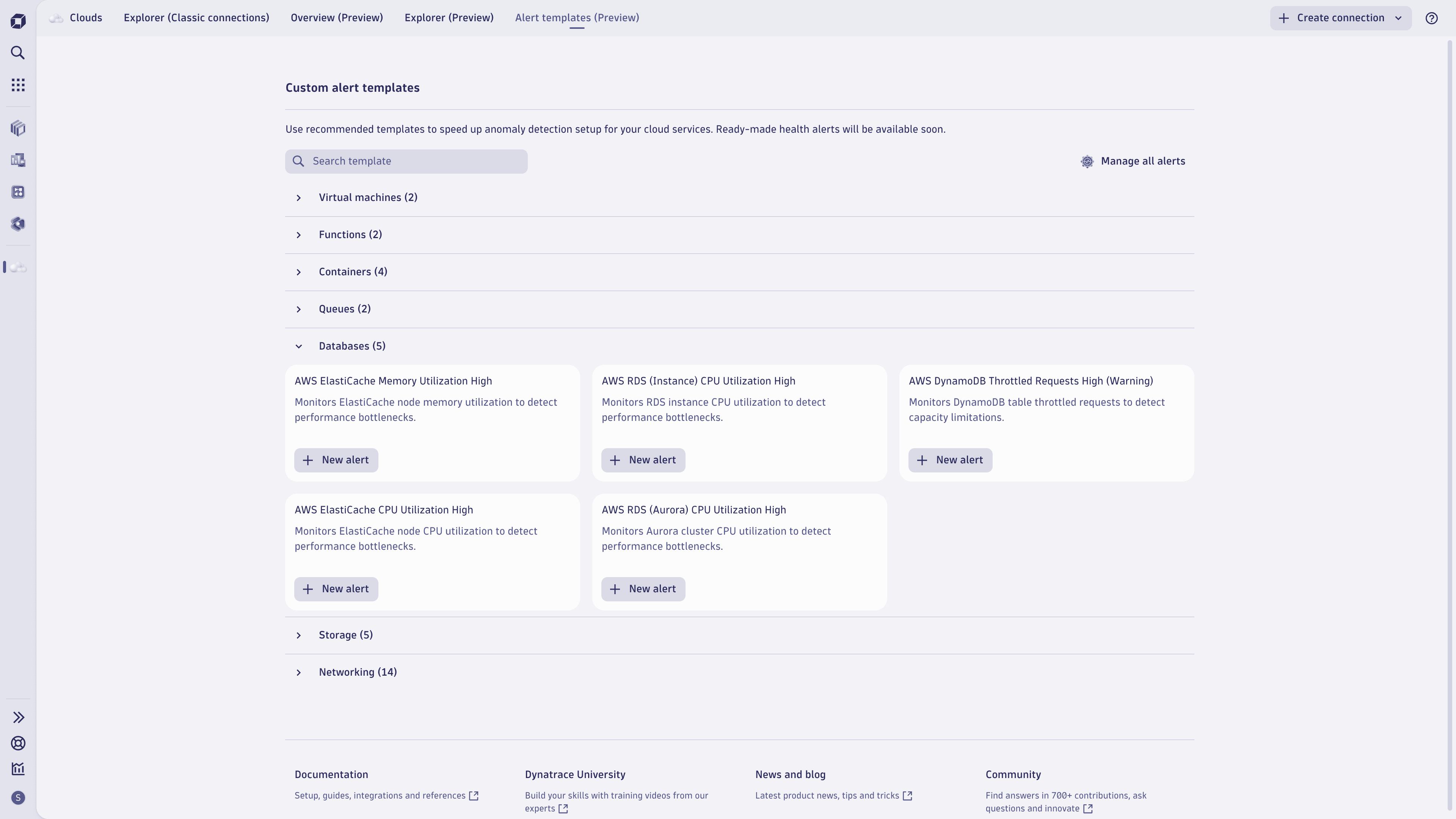Open News and blog external link icon
The image size is (1456, 819).
click(907, 796)
